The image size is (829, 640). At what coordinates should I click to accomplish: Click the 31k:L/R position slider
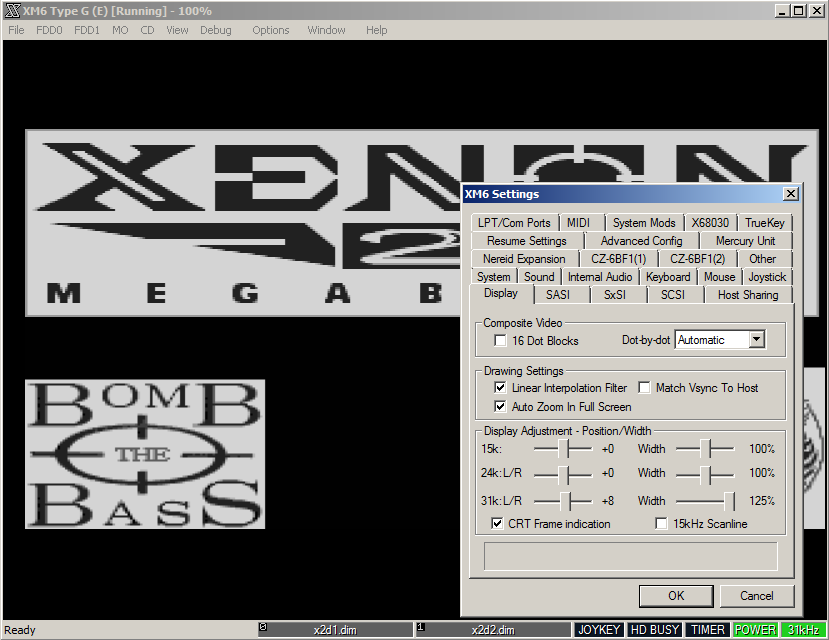tap(563, 500)
